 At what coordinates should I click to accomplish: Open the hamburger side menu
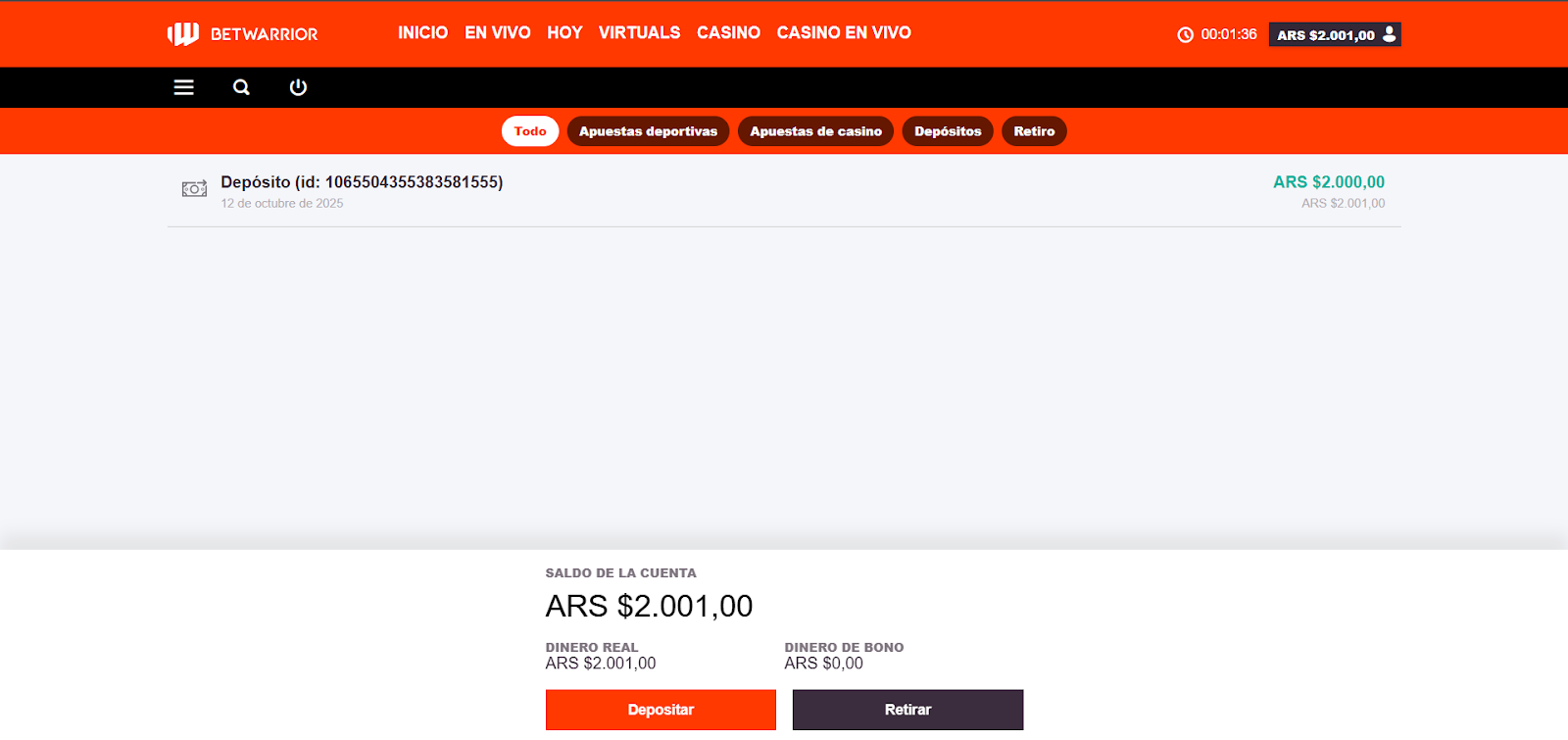point(183,87)
